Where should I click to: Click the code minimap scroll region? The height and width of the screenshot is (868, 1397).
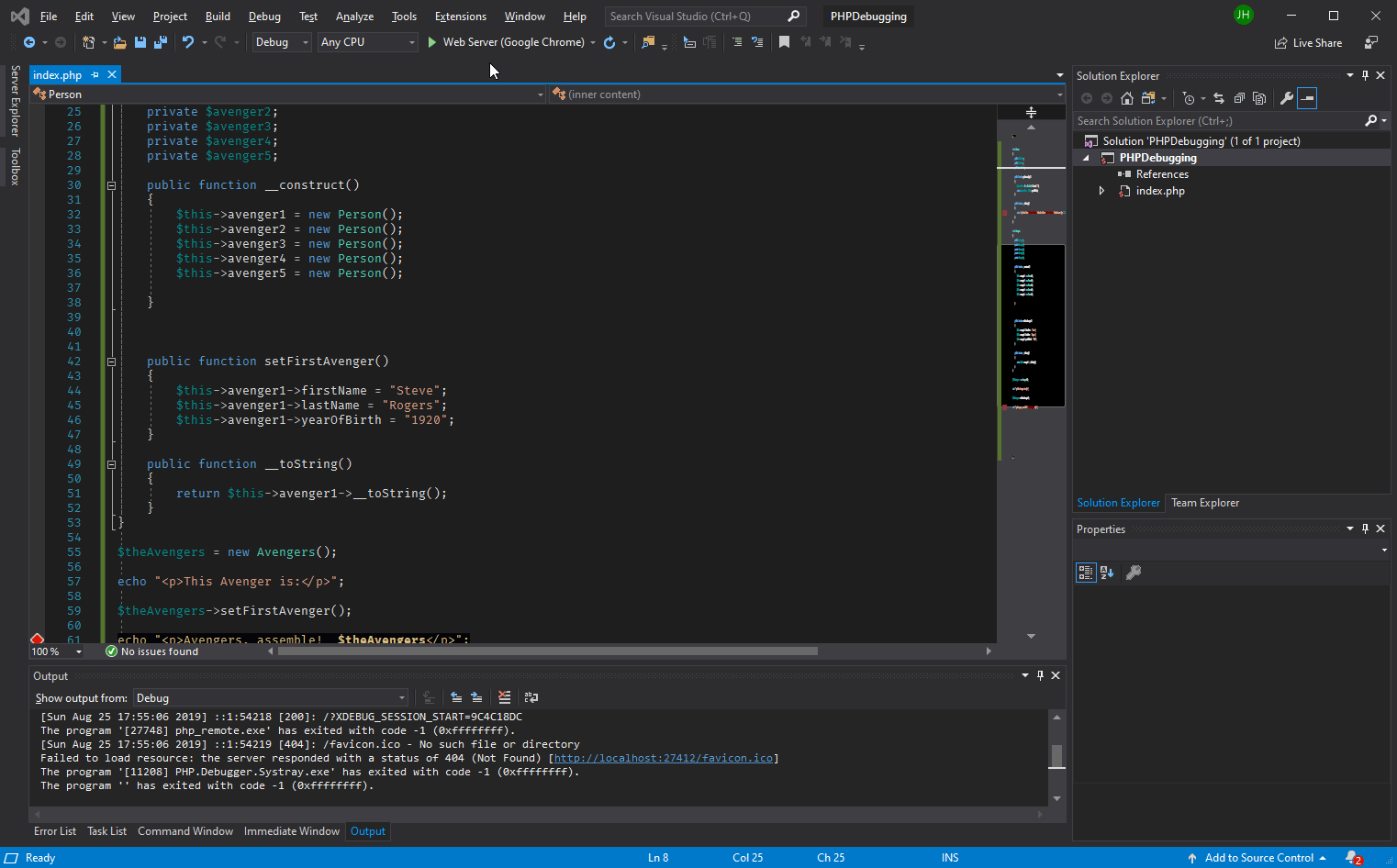(1032, 325)
